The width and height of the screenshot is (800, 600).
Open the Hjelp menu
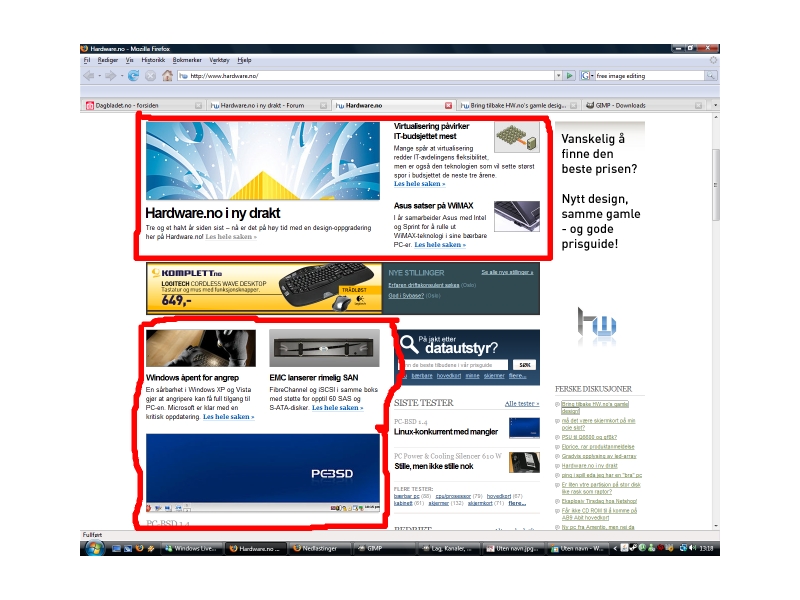point(244,60)
